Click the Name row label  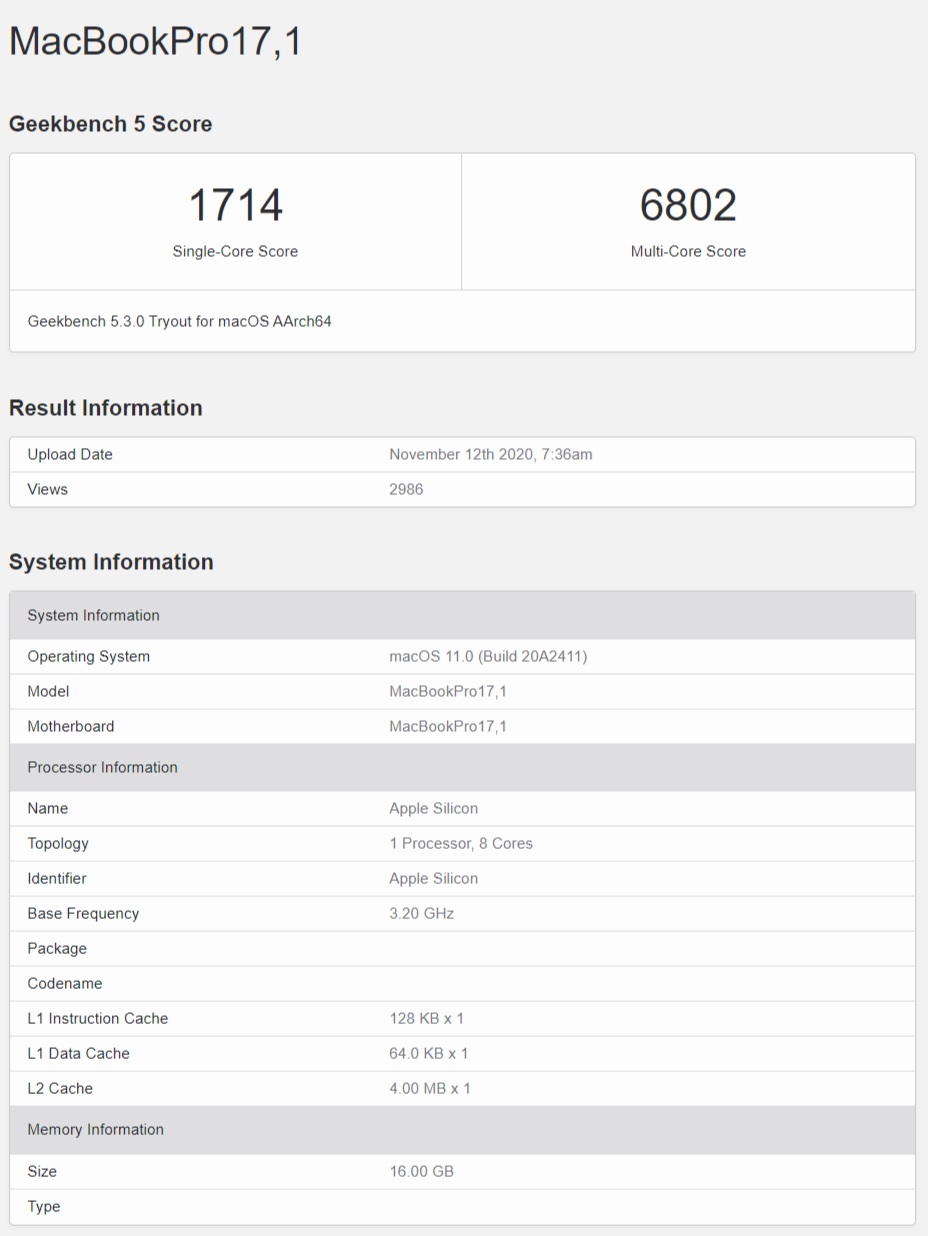tap(48, 808)
